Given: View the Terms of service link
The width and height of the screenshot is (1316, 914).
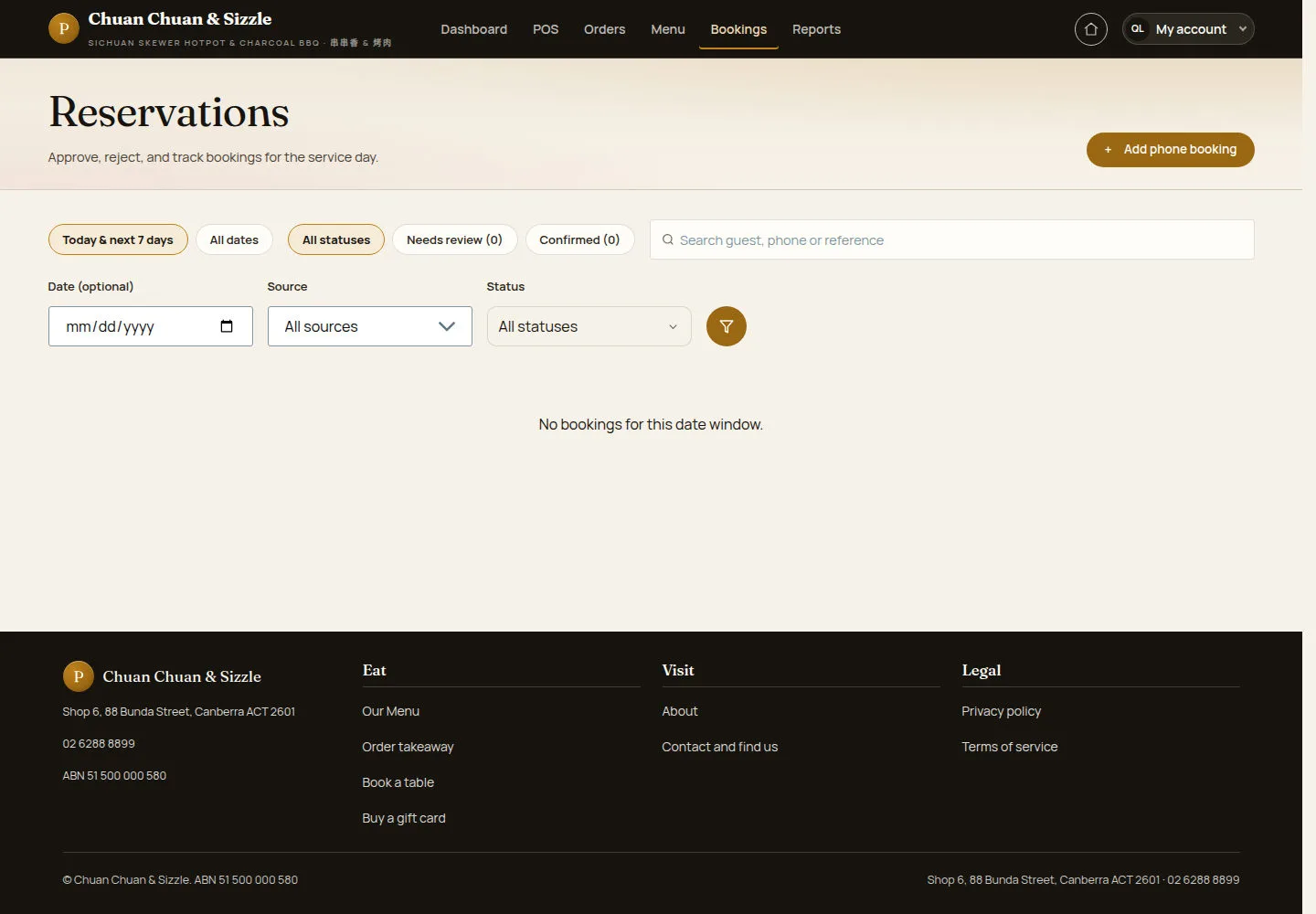Looking at the screenshot, I should pos(1010,747).
